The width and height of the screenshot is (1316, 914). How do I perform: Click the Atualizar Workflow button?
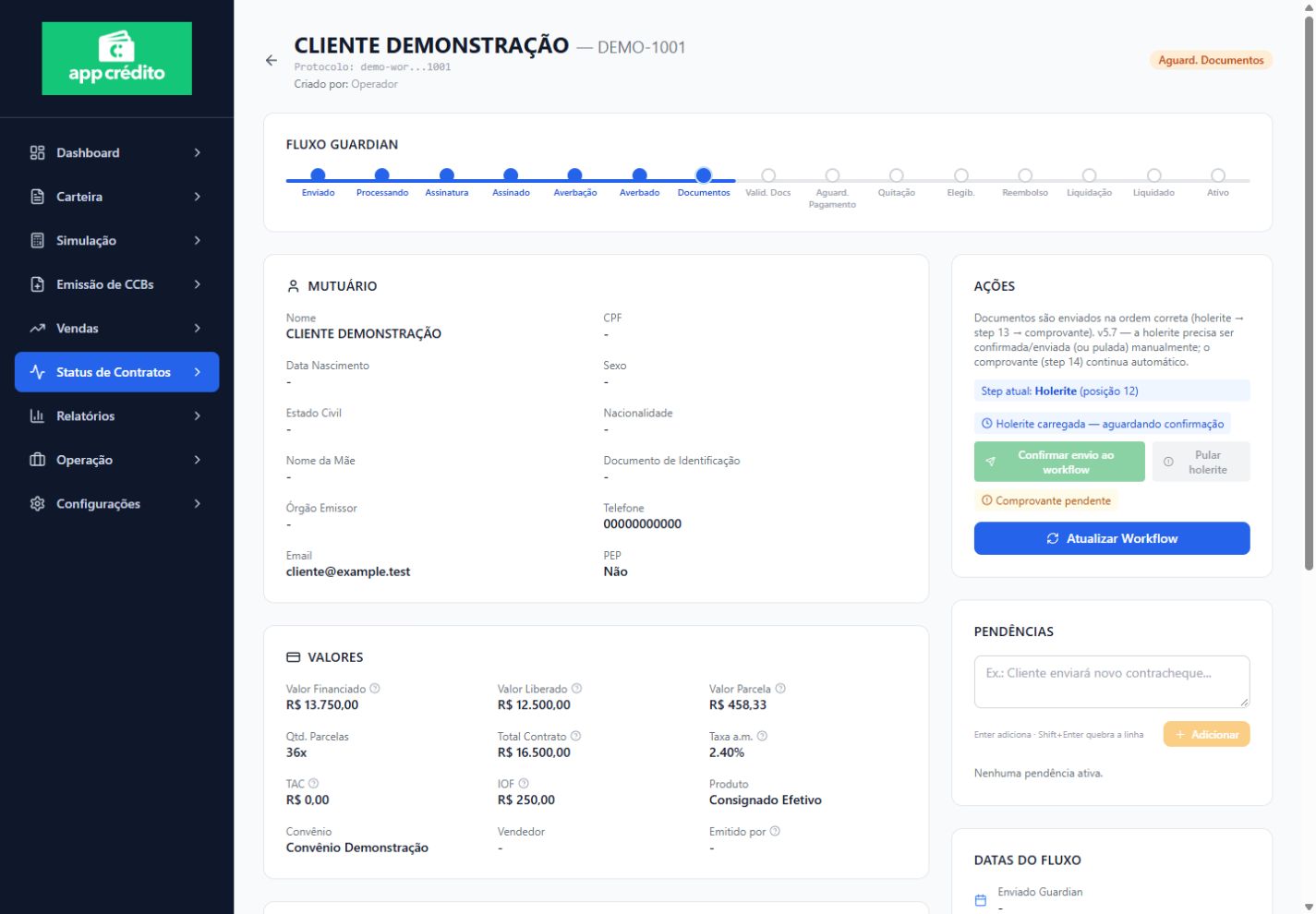click(x=1112, y=538)
